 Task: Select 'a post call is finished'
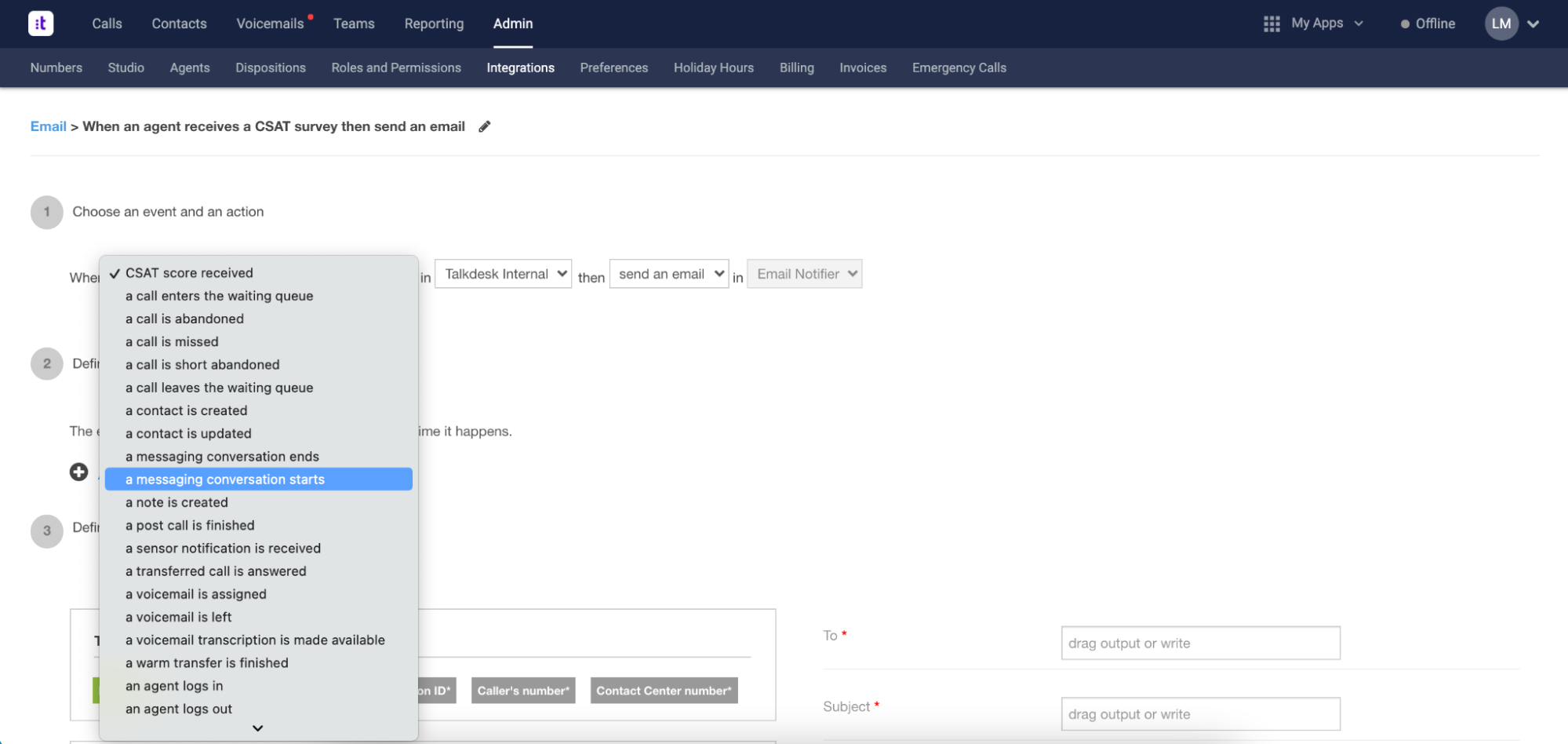[x=259, y=525]
